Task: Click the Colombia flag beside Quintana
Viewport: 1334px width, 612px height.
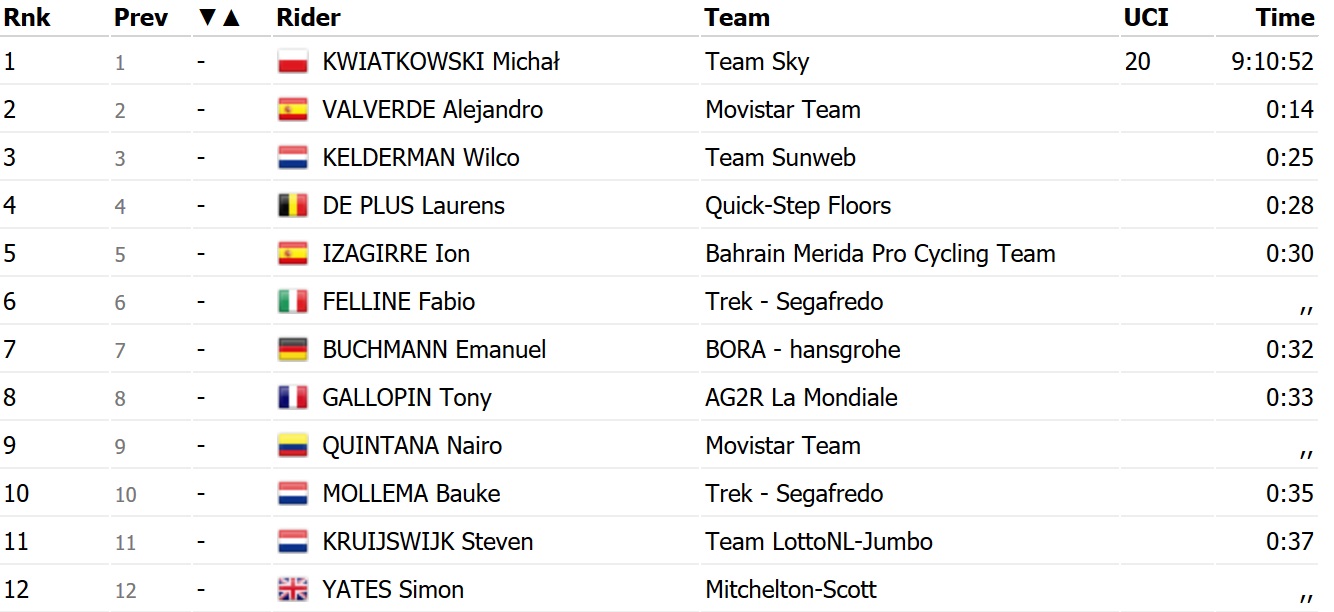Action: tap(292, 446)
